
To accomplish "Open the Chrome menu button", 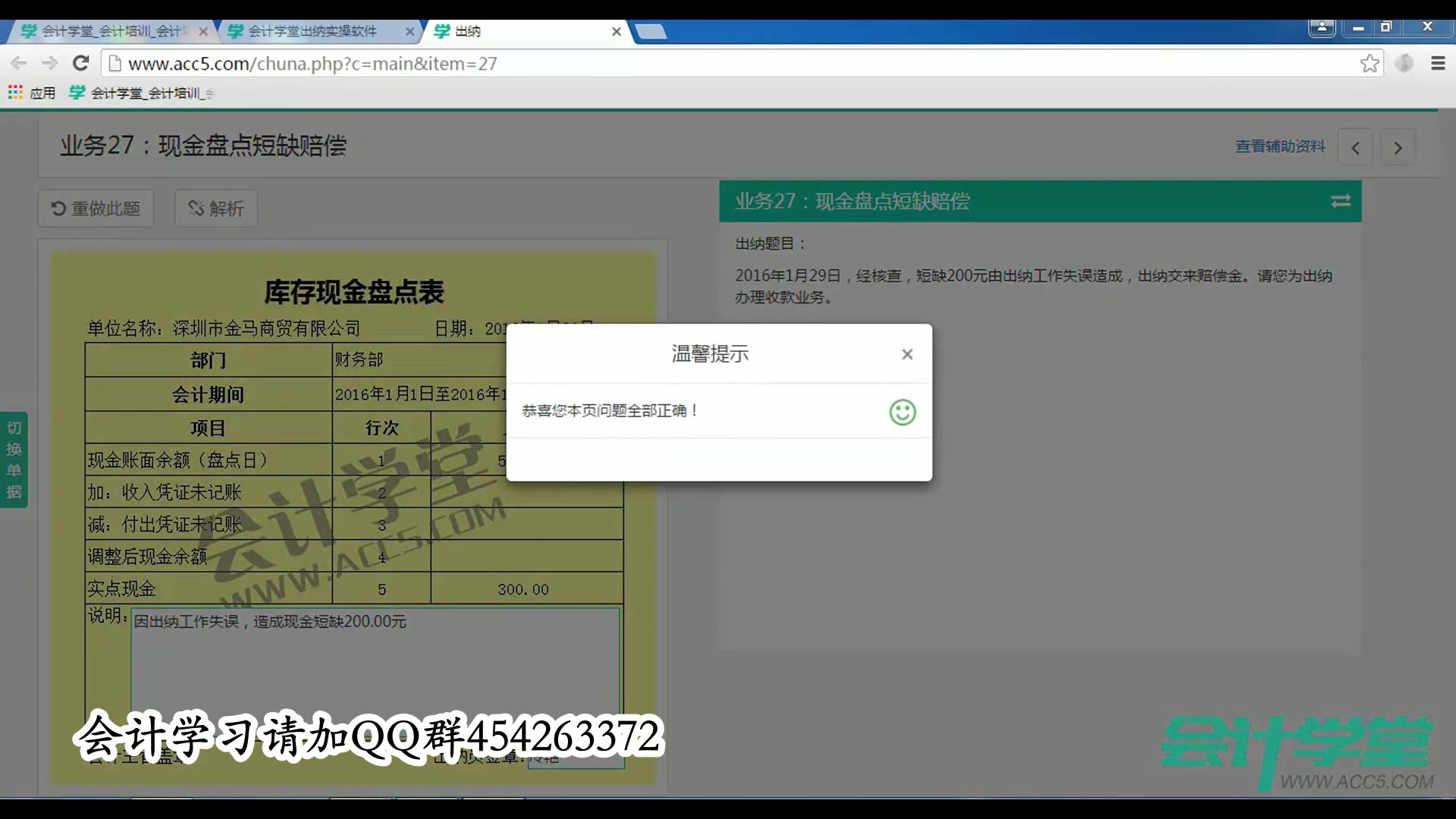I will [x=1438, y=63].
